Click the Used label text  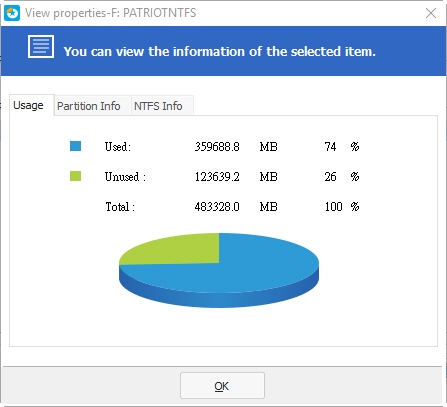(118, 147)
